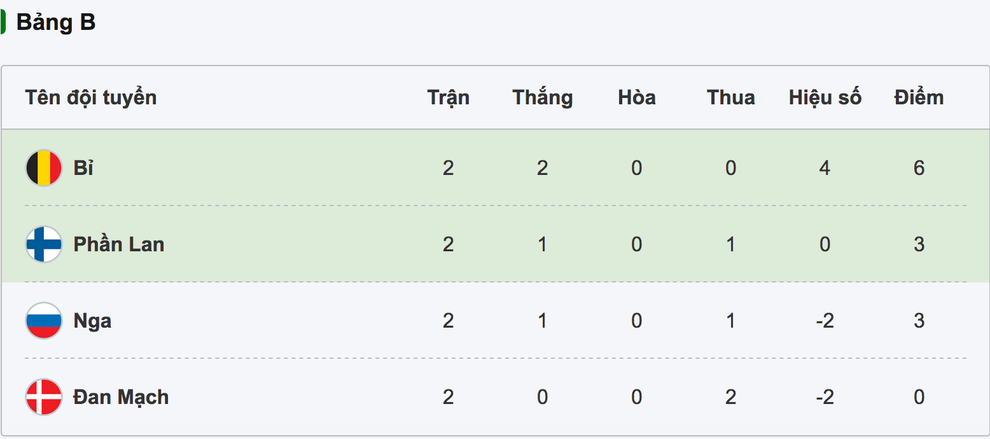Click Nga's goal difference -2
The width and height of the screenshot is (990, 439).
[x=825, y=321]
